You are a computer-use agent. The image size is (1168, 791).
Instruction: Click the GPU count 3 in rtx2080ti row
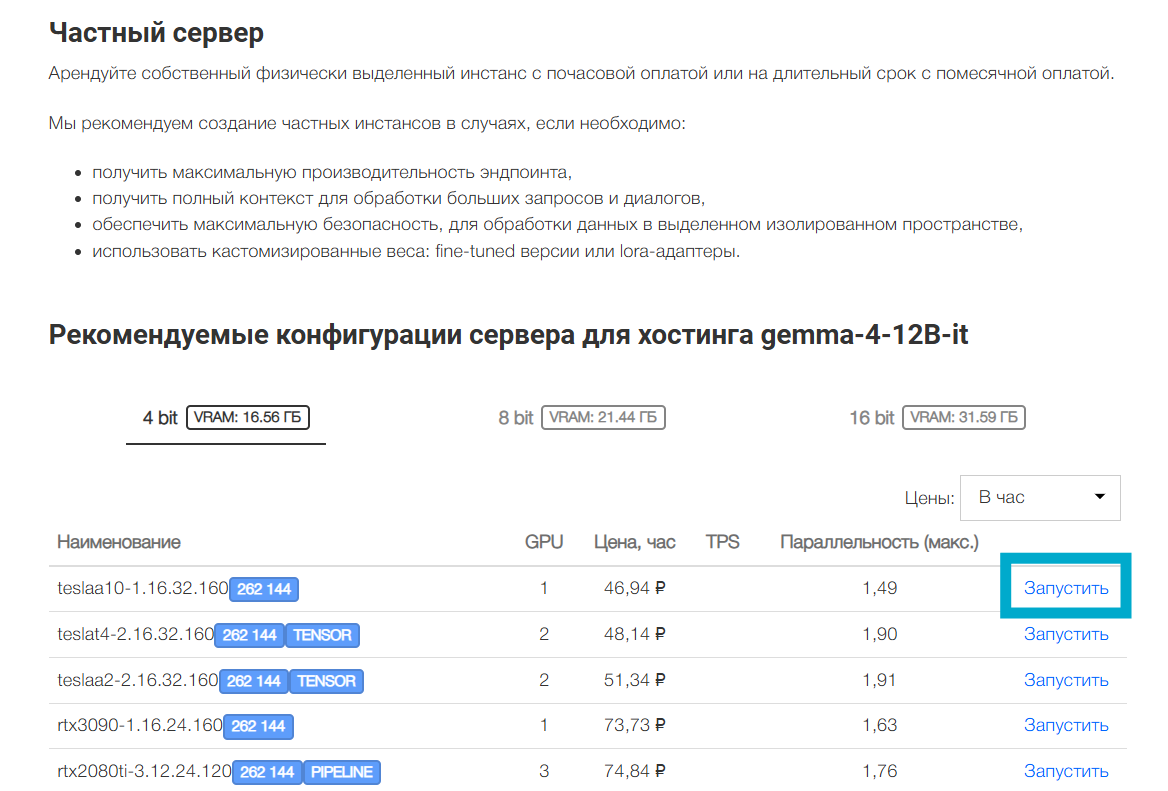tap(544, 772)
